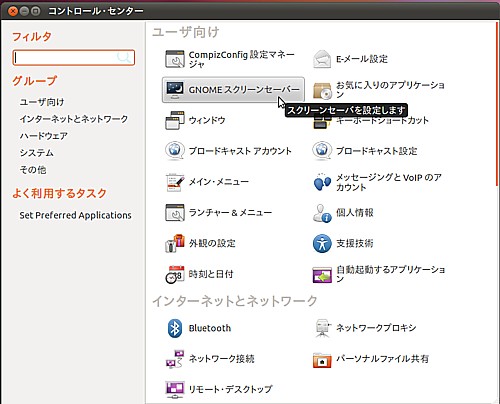
Task: Select the ユーザ向け group in the sidebar
Action: pyautogui.click(x=42, y=102)
